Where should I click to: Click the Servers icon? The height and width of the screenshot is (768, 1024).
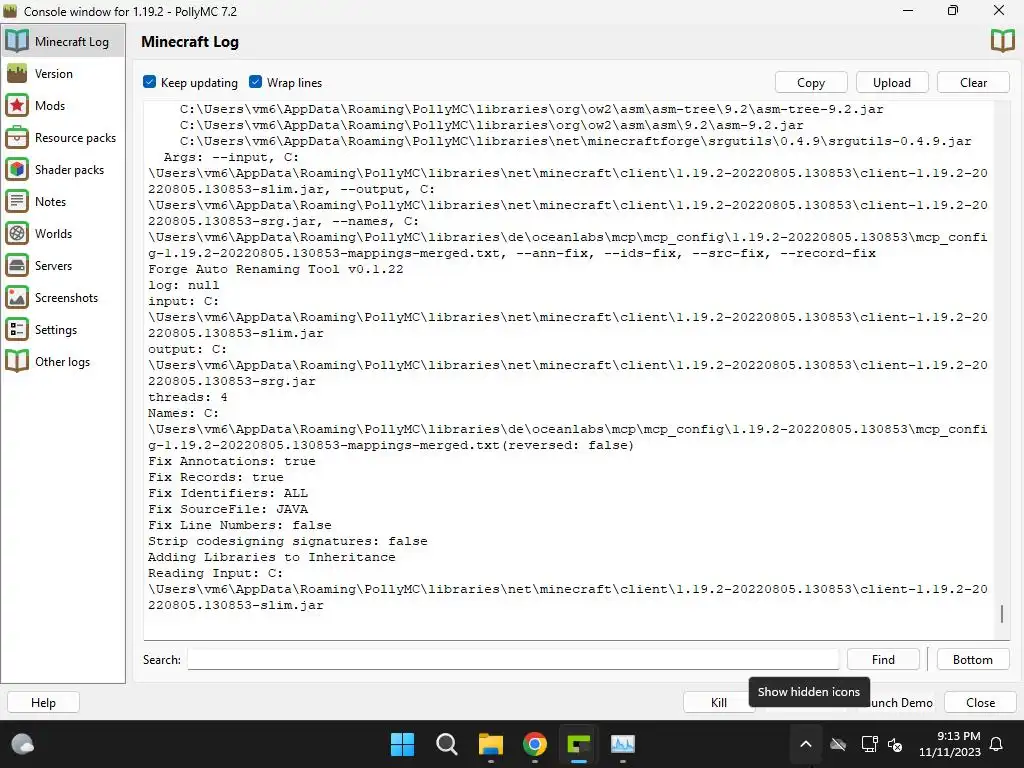[x=17, y=265]
